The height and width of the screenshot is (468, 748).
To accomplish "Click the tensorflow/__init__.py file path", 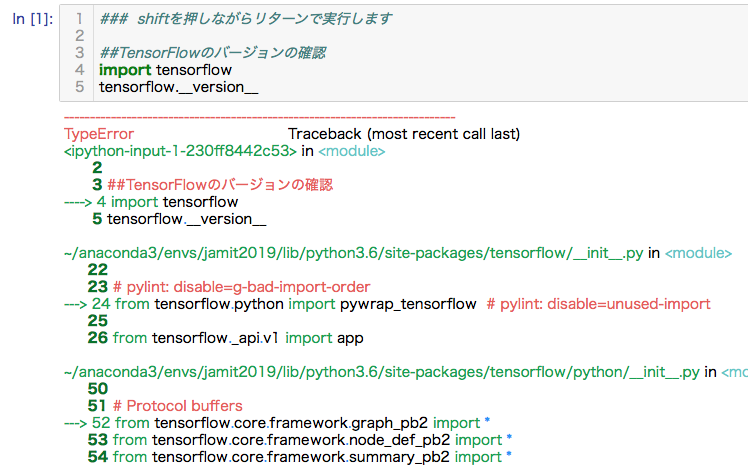I will pyautogui.click(x=353, y=253).
